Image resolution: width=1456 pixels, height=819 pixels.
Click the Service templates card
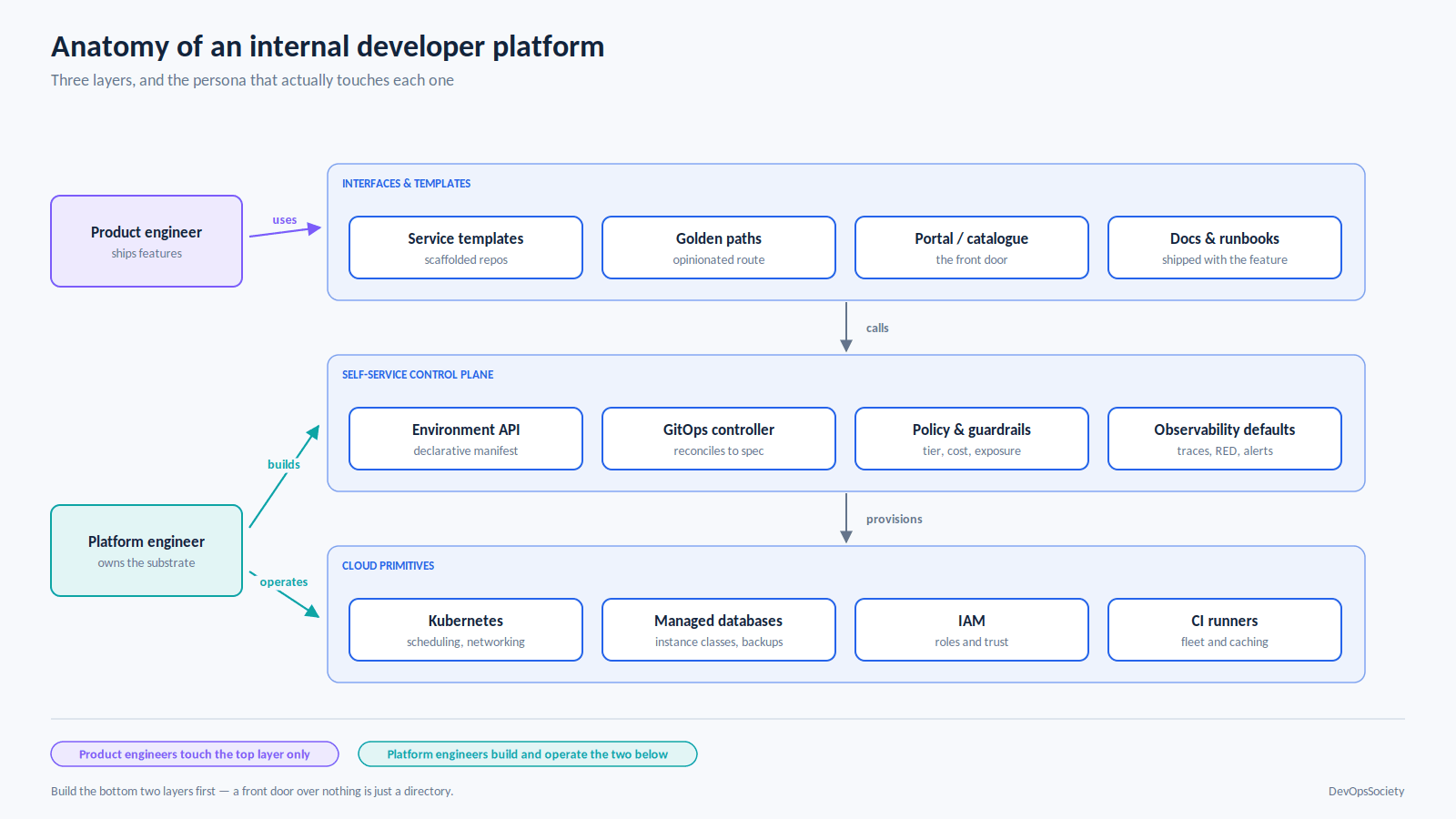(x=466, y=248)
